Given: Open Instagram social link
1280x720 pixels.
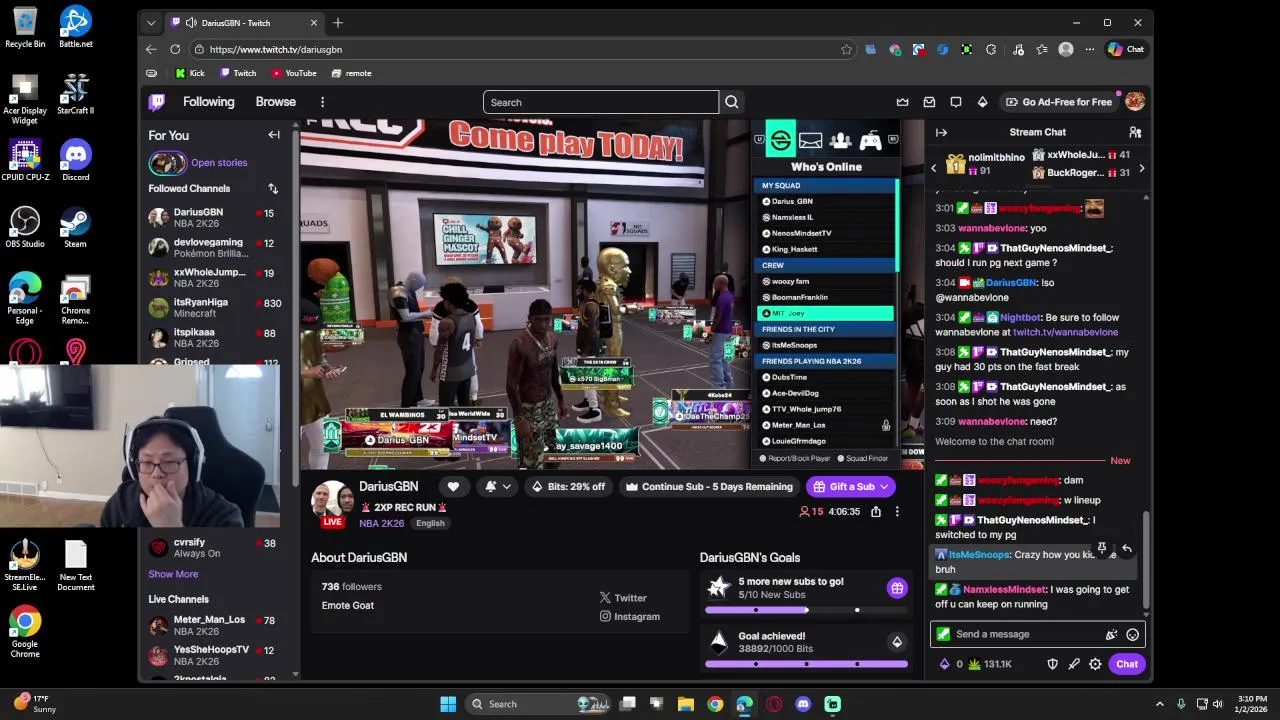Looking at the screenshot, I should (x=629, y=617).
